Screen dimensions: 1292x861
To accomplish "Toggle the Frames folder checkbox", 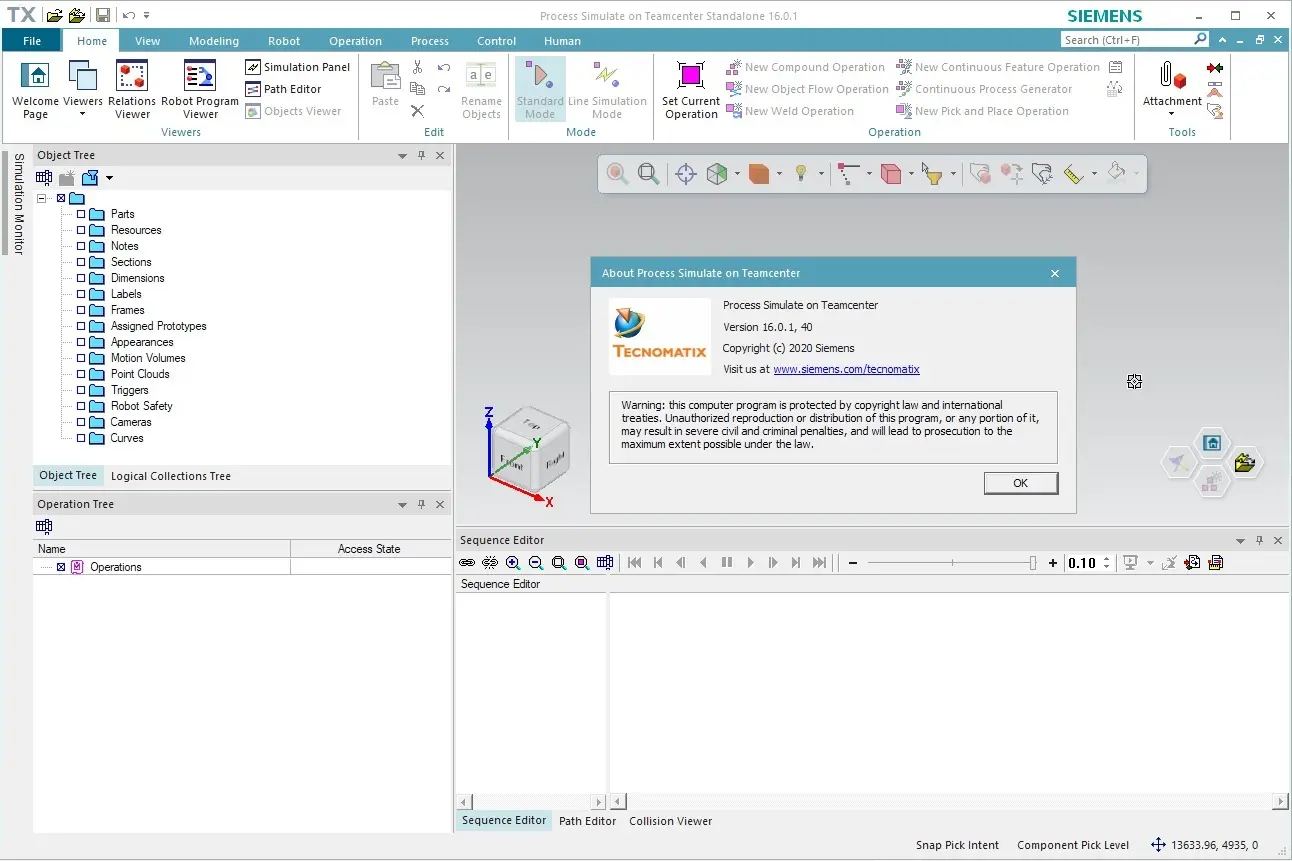I will [82, 310].
